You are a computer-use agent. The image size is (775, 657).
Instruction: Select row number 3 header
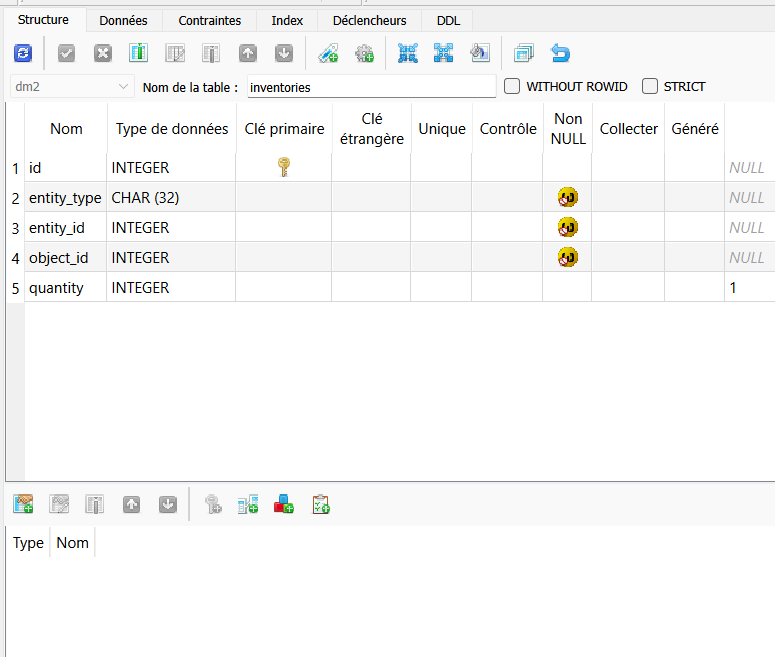(15, 228)
